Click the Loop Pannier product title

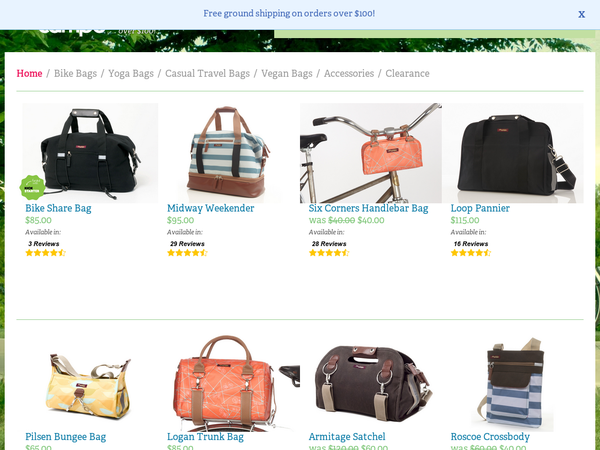(x=480, y=208)
